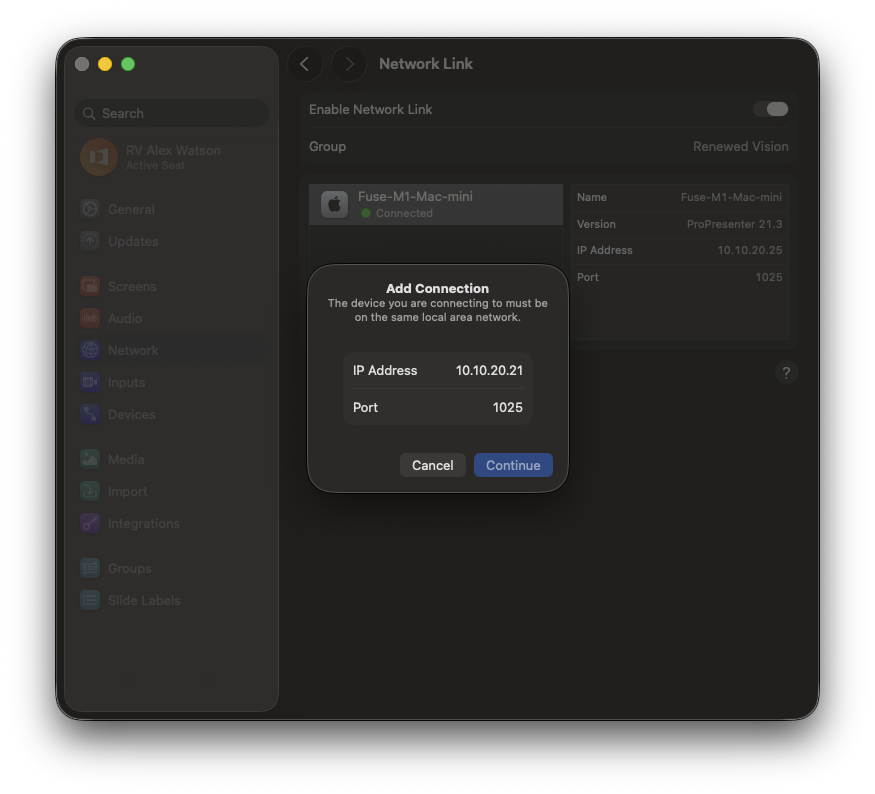Go back with the left chevron

click(x=305, y=64)
